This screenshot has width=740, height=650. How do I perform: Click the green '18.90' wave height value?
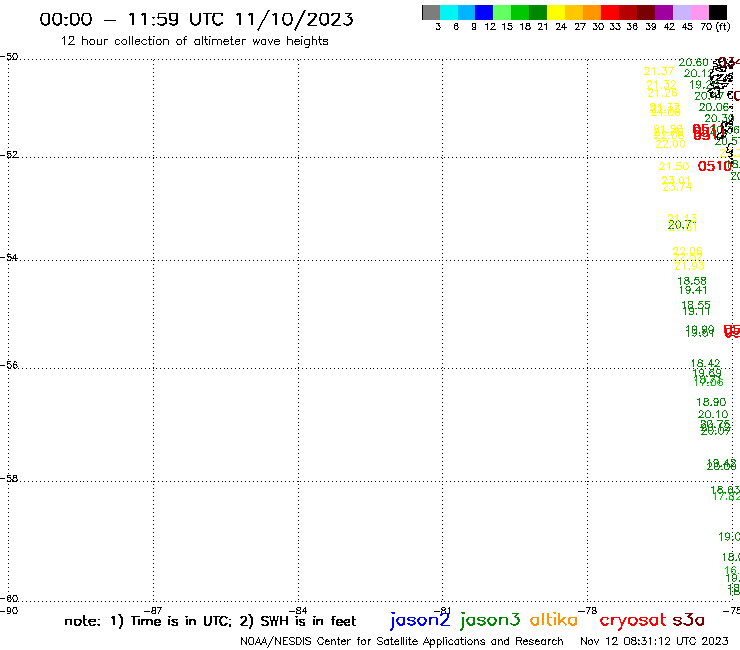tap(711, 402)
